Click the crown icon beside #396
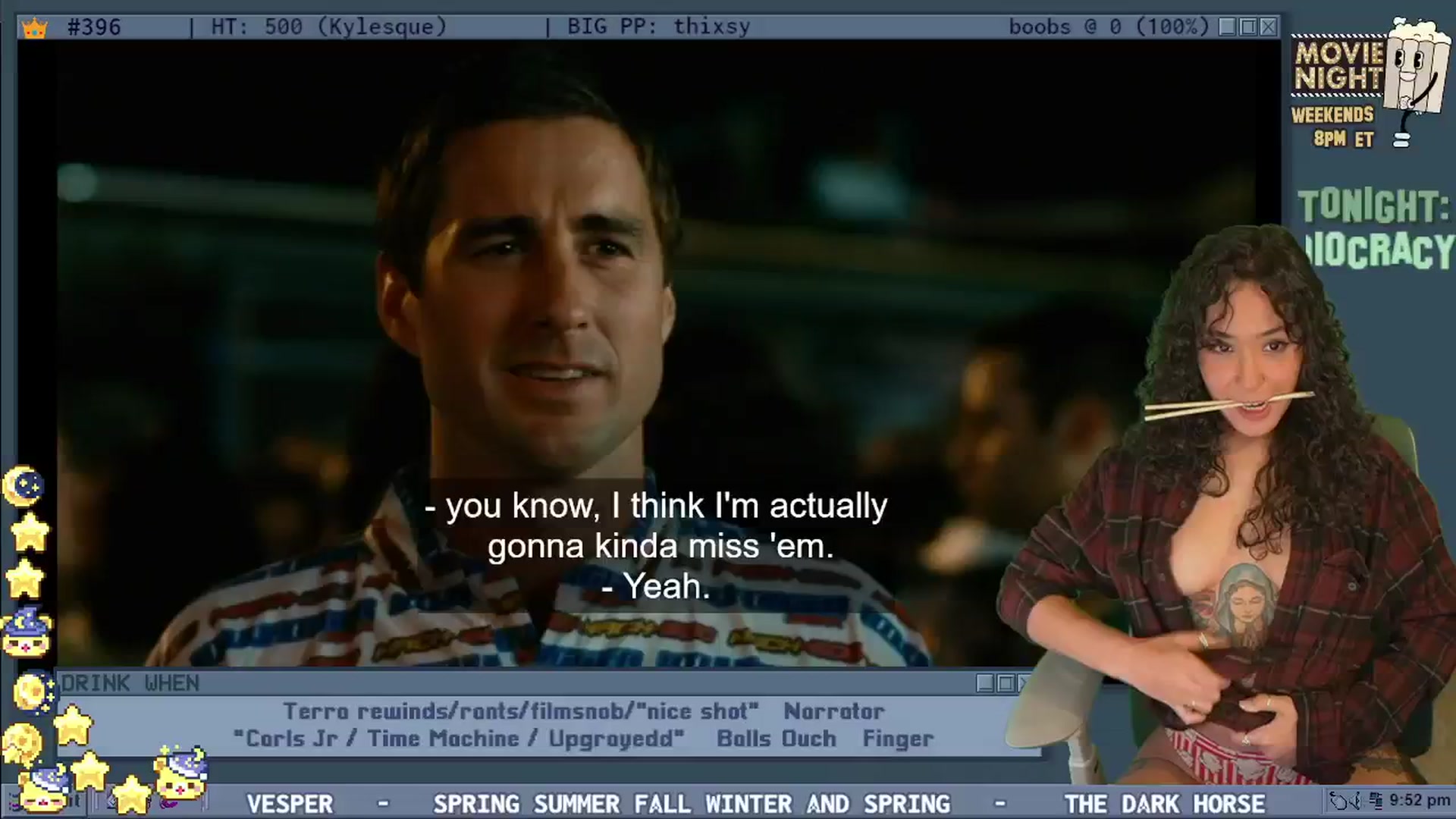1456x819 pixels. (x=34, y=28)
